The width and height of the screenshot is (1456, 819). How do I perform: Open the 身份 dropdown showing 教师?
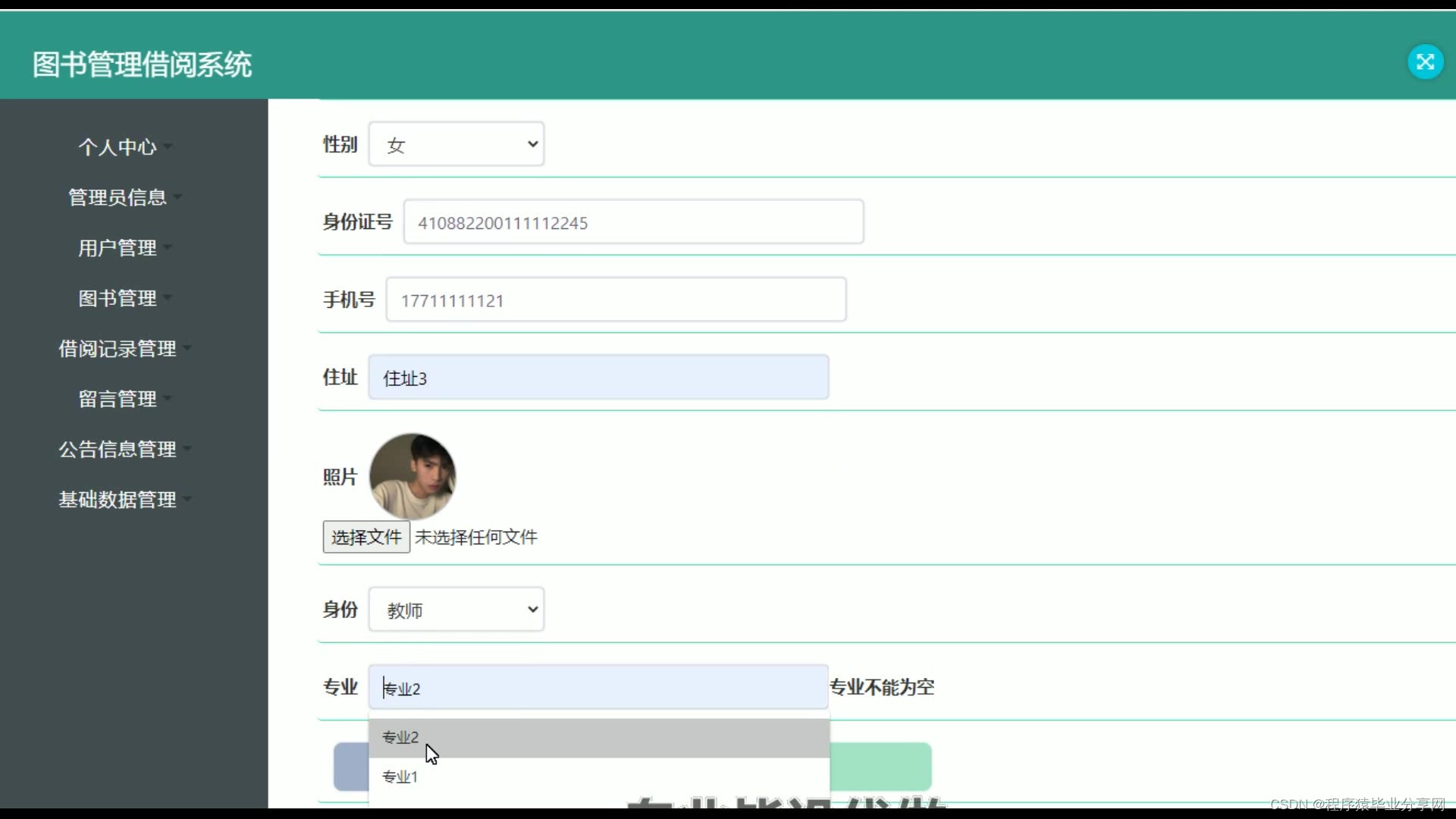pyautogui.click(x=456, y=610)
